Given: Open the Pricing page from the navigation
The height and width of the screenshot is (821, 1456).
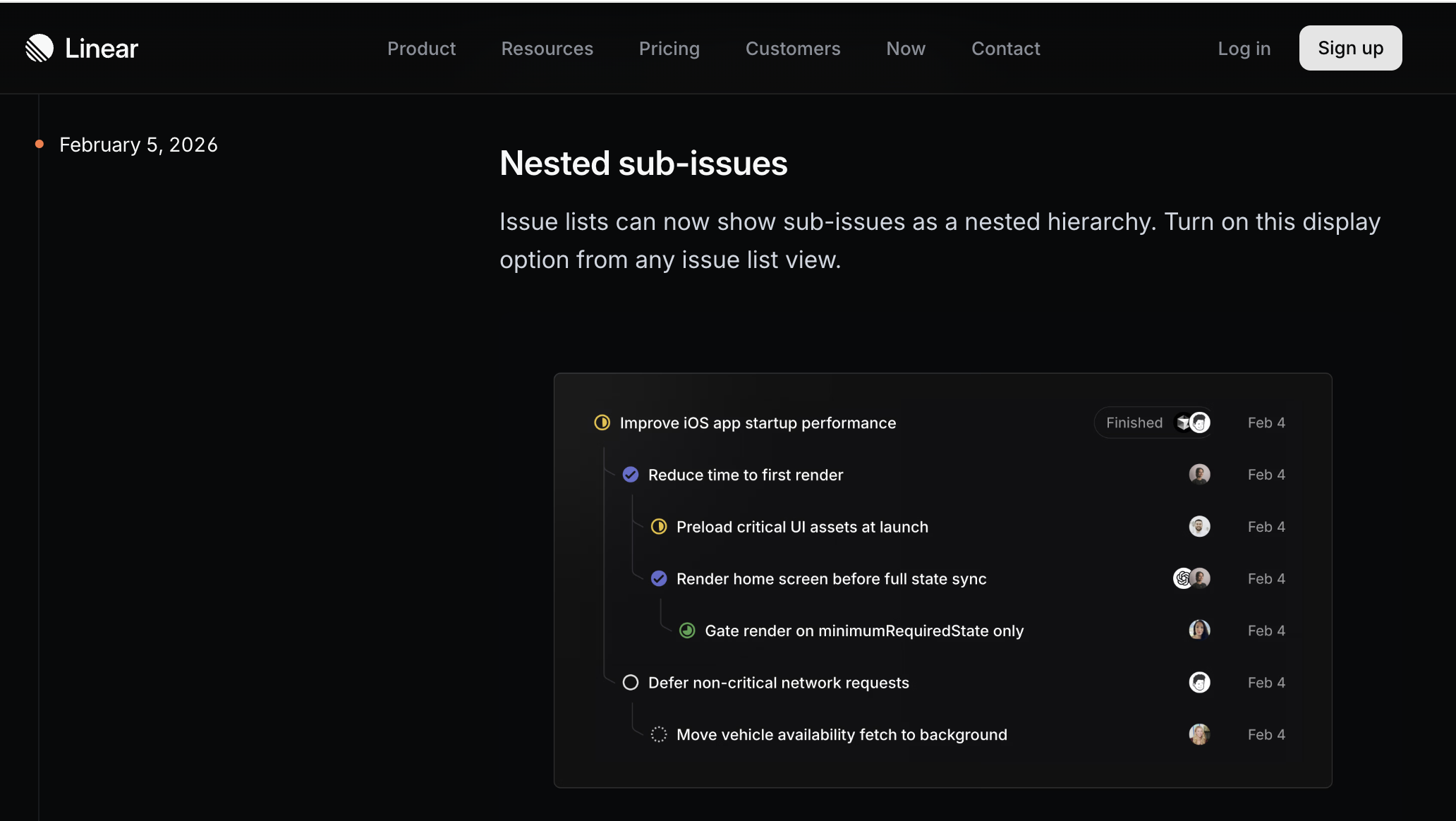Looking at the screenshot, I should pos(669,49).
